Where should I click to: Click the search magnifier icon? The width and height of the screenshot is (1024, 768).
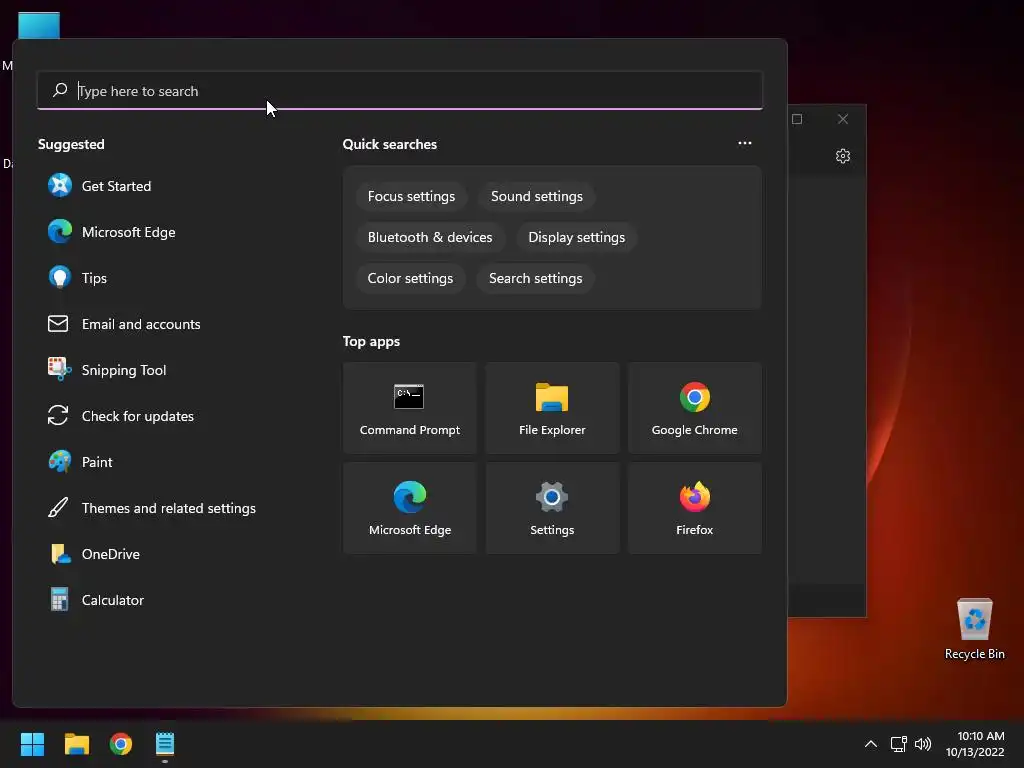pos(60,90)
